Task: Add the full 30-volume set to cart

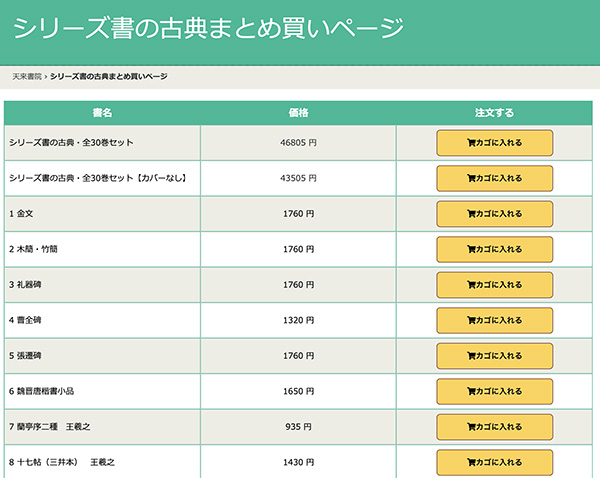Action: point(494,143)
